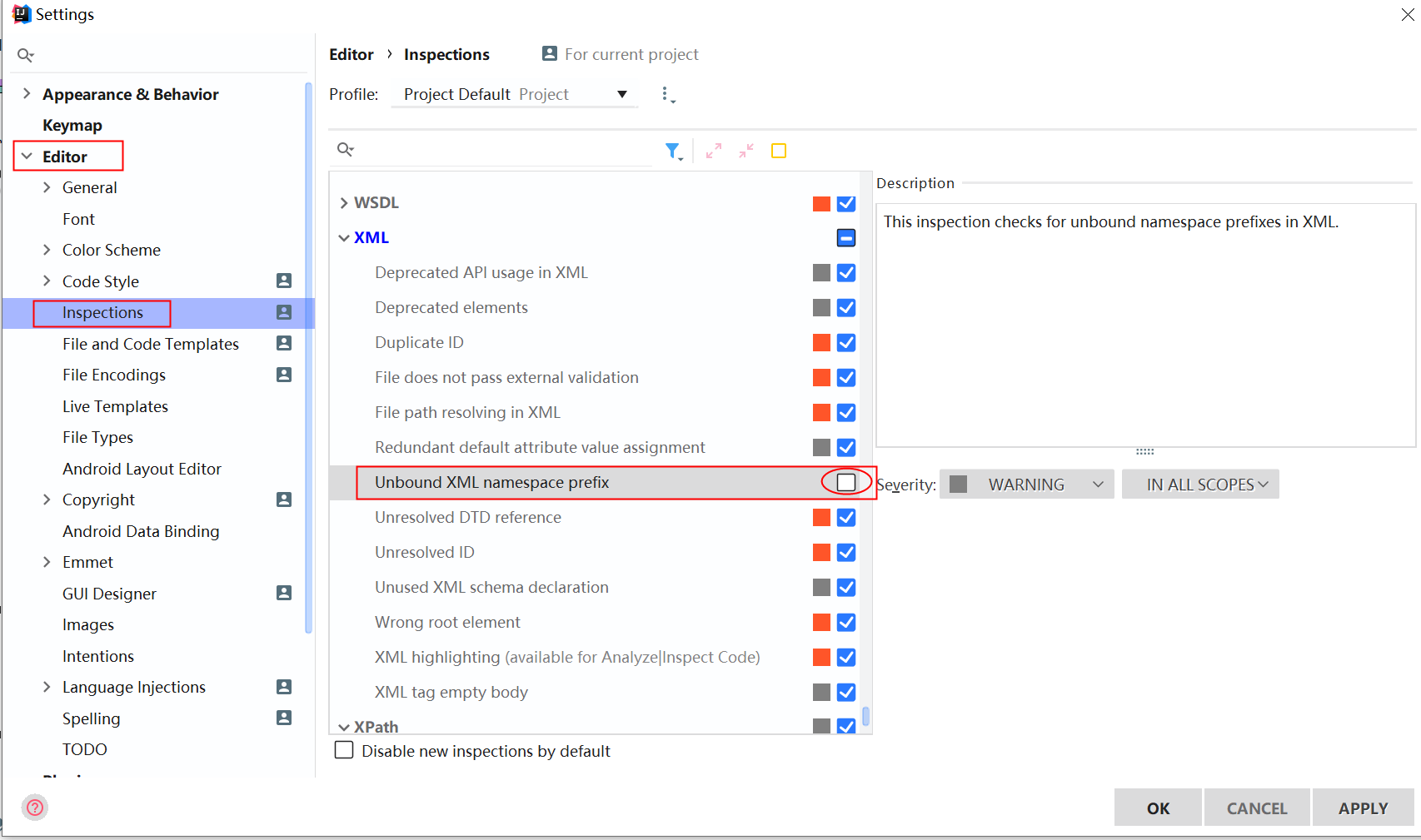1421x840 pixels.
Task: Click CANCEL button
Action: coord(1257,808)
